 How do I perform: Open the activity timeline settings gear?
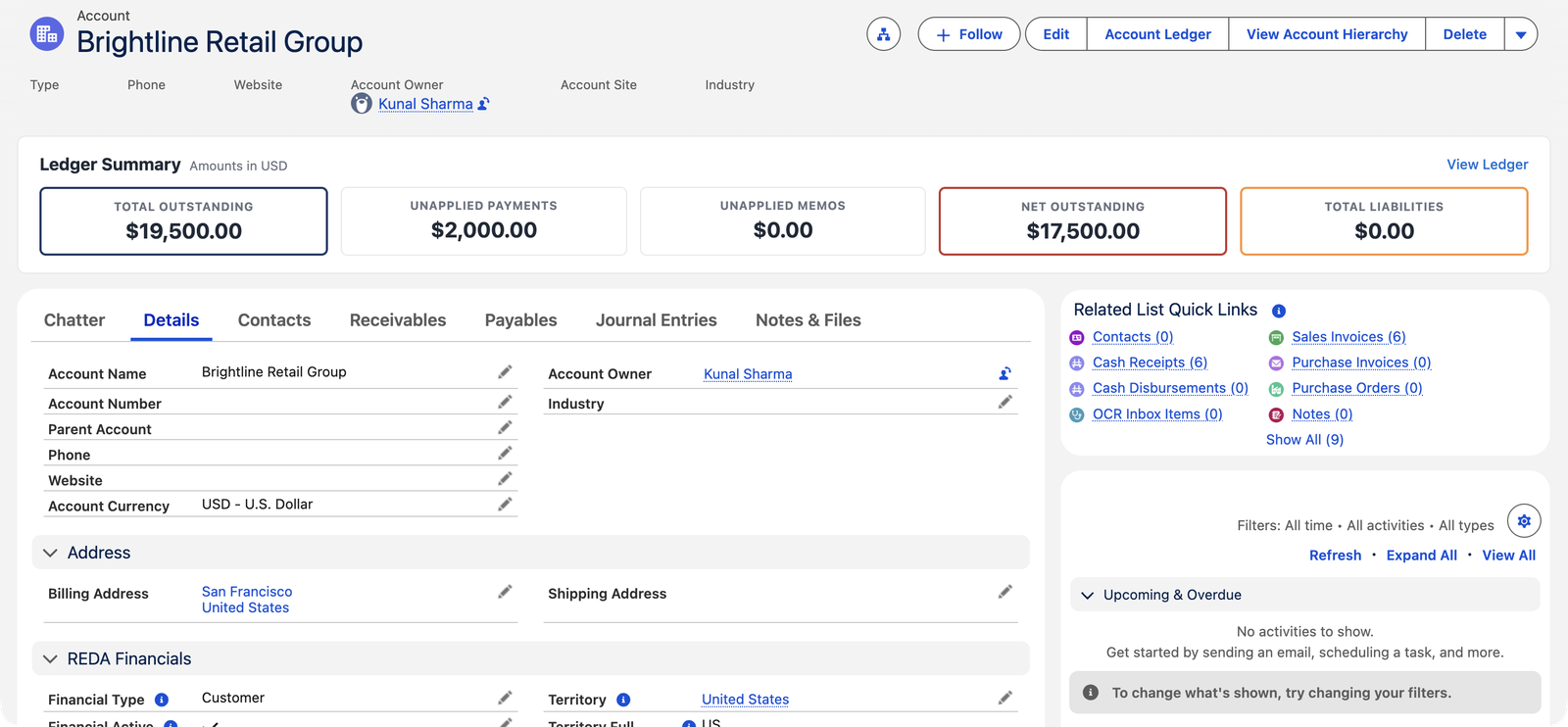tap(1524, 521)
